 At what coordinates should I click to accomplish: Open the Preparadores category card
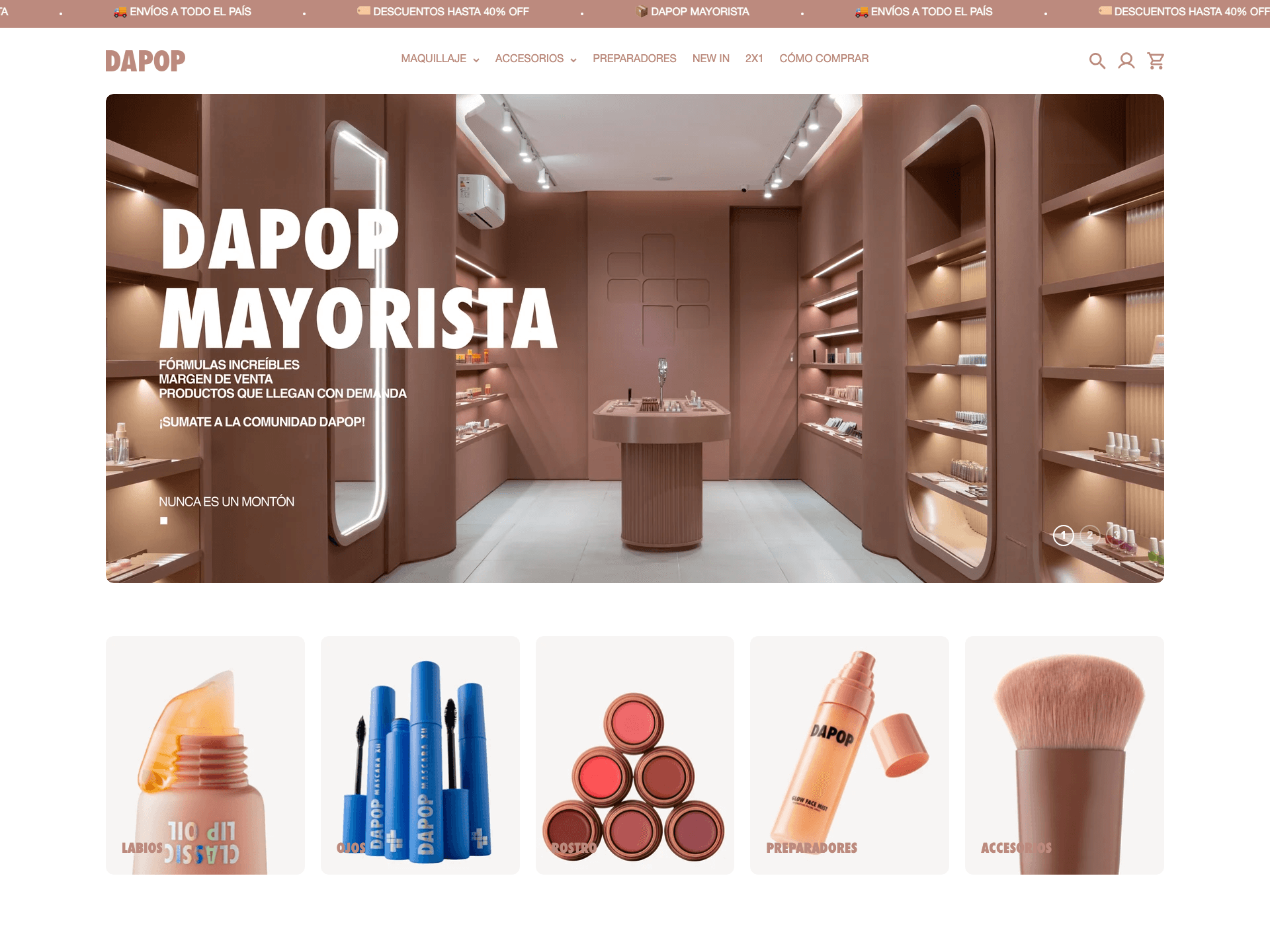click(849, 755)
